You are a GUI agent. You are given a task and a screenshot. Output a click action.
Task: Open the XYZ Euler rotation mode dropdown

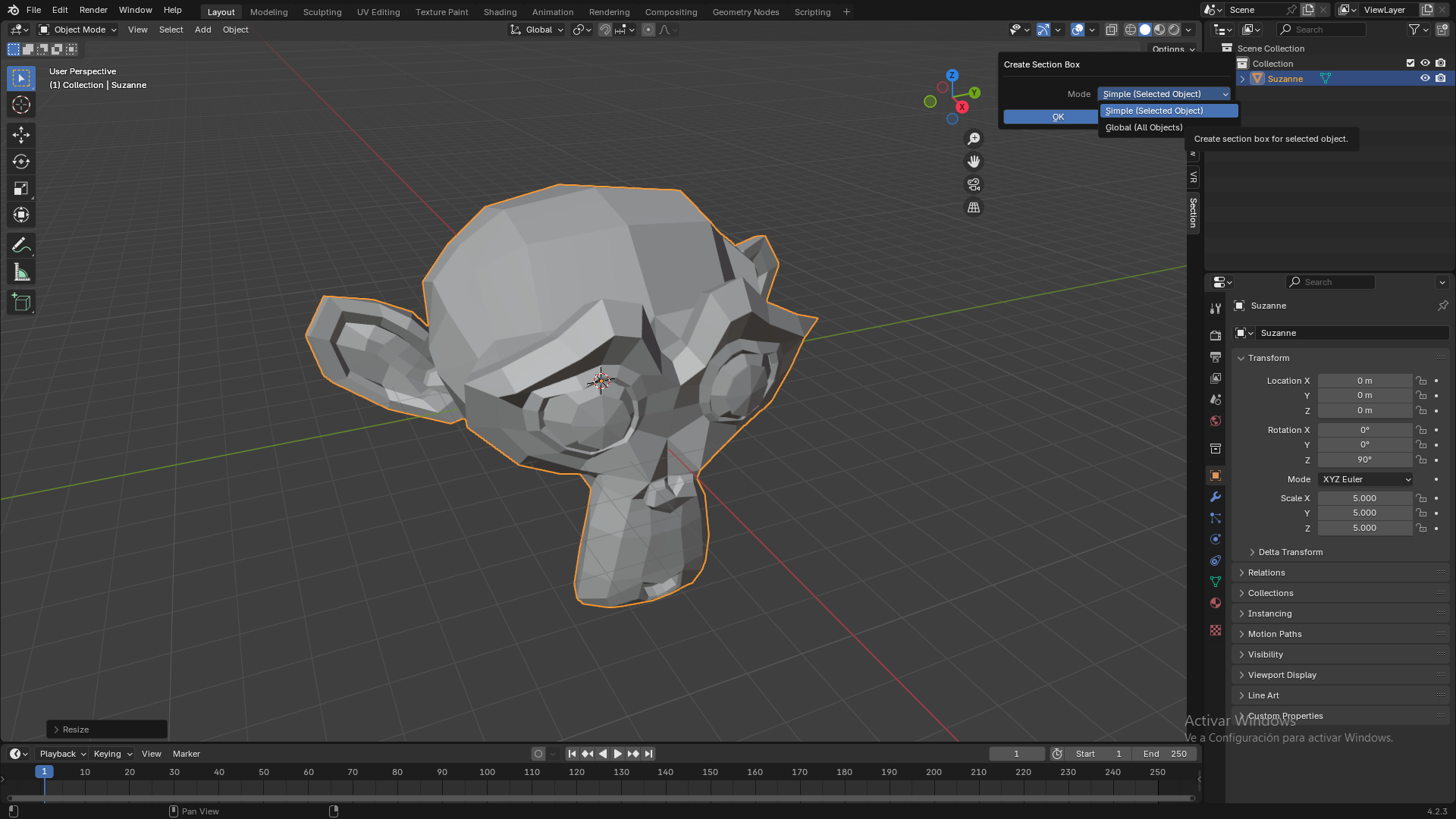[x=1363, y=479]
